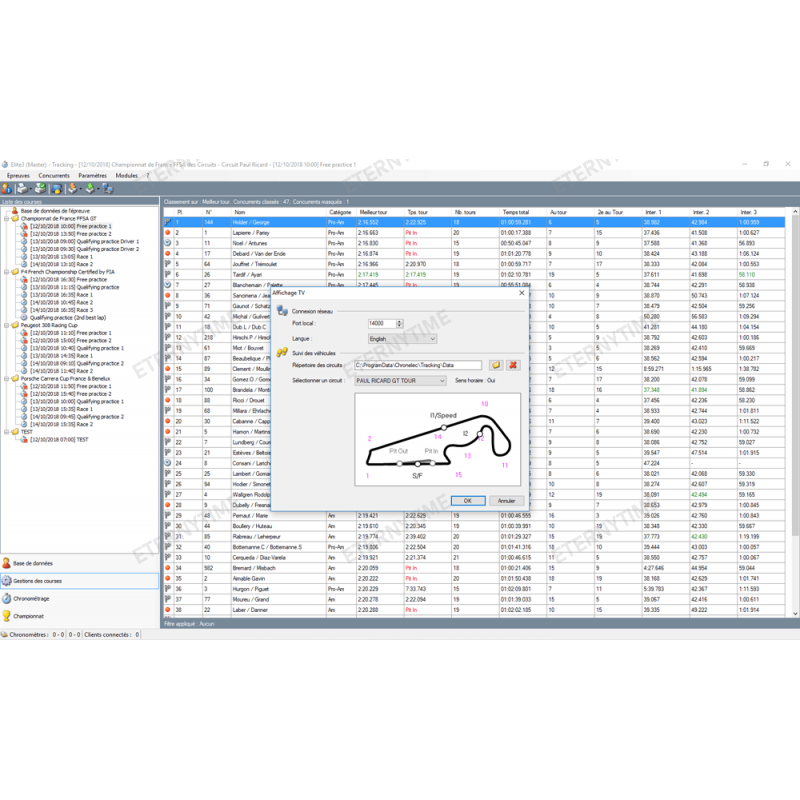Open the printer icon dropdown arrow

[x=30, y=189]
